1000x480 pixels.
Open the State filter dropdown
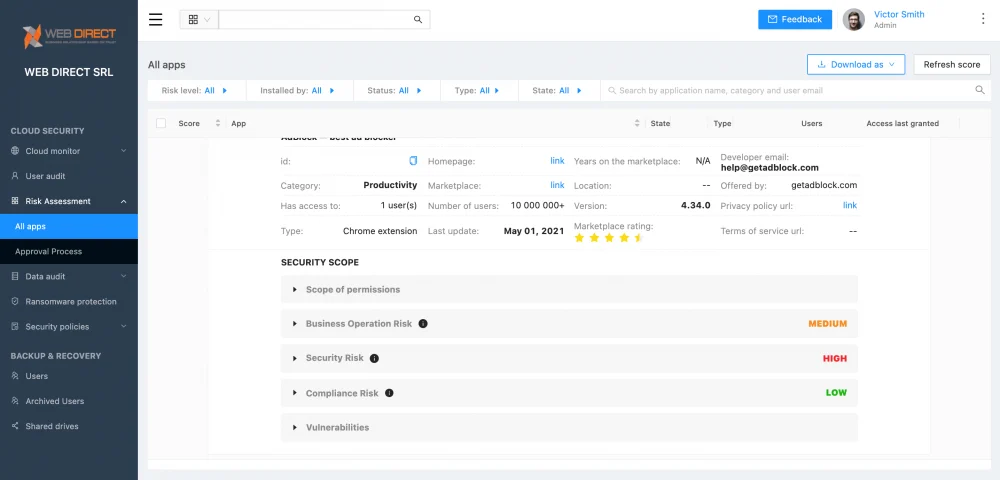click(x=557, y=91)
